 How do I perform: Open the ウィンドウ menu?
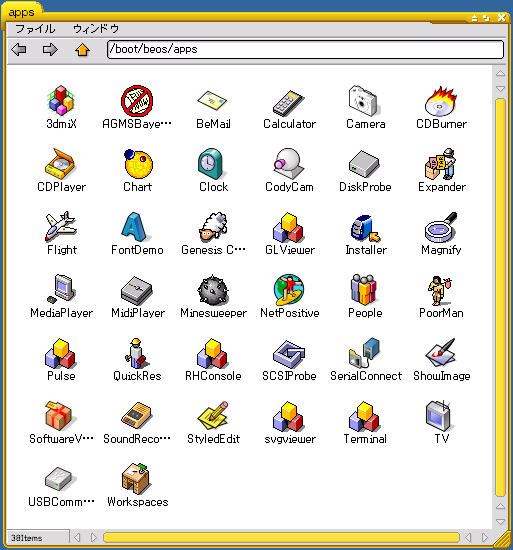pyautogui.click(x=96, y=29)
